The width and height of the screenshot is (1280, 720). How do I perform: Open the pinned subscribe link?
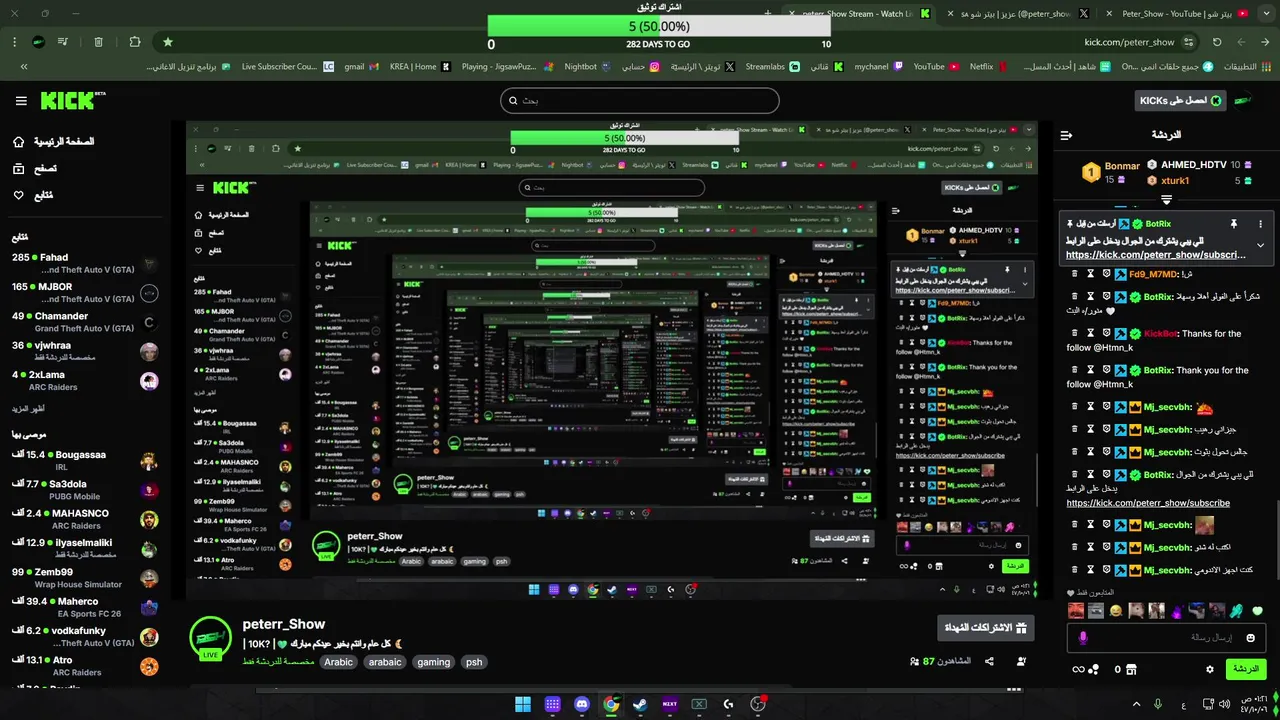pos(1156,255)
